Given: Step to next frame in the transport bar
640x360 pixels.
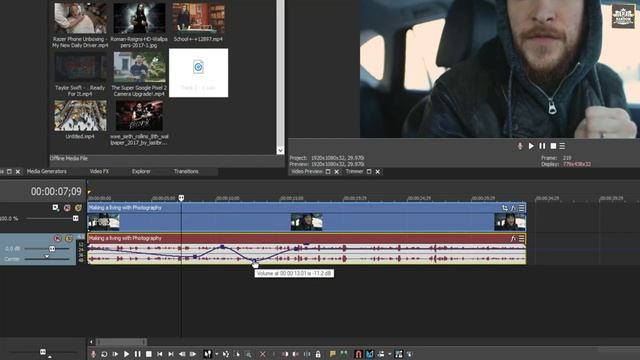Looking at the screenshot, I should tap(193, 354).
